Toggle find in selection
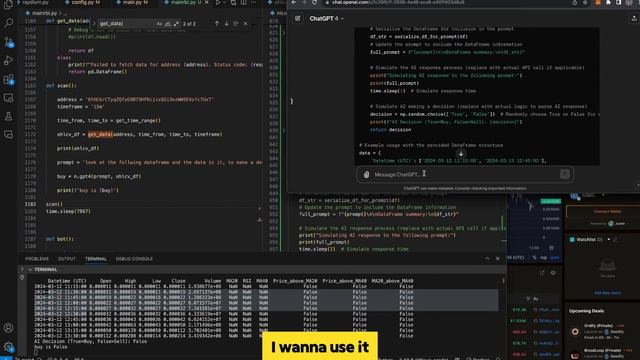This screenshot has width=640, height=360. click(236, 24)
